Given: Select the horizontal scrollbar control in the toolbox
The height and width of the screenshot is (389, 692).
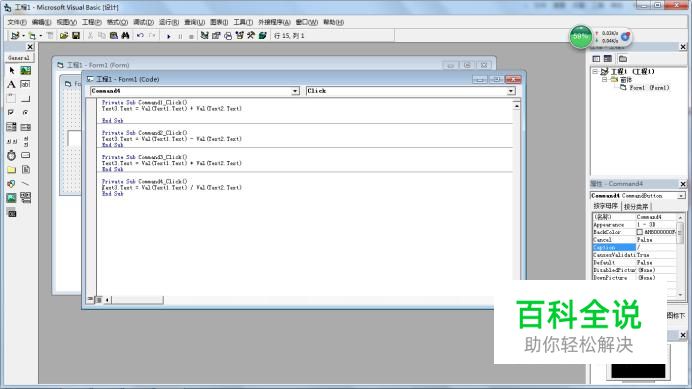Looking at the screenshot, I should (x=11, y=141).
